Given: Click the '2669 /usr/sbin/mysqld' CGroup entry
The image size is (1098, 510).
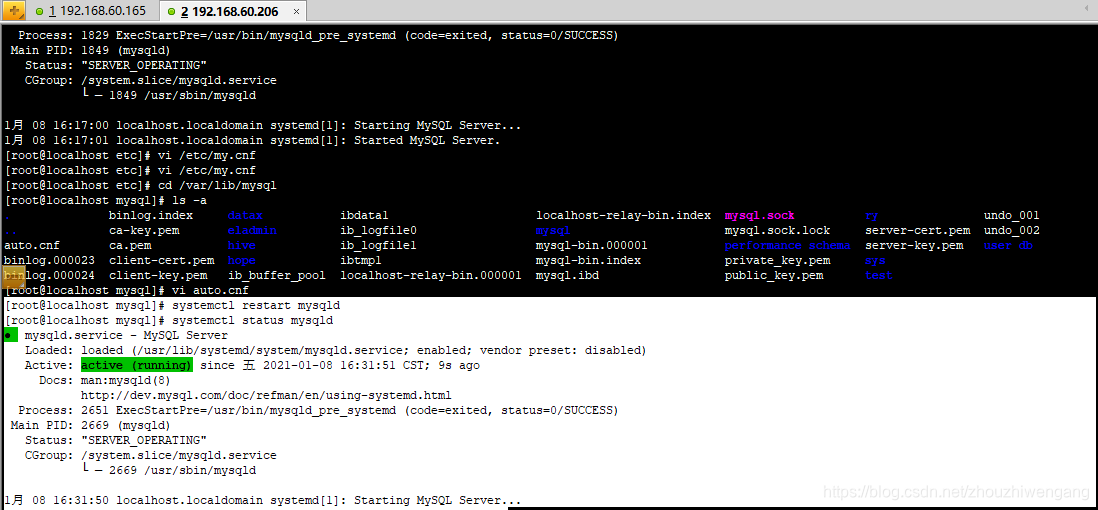Looking at the screenshot, I should click(x=182, y=470).
